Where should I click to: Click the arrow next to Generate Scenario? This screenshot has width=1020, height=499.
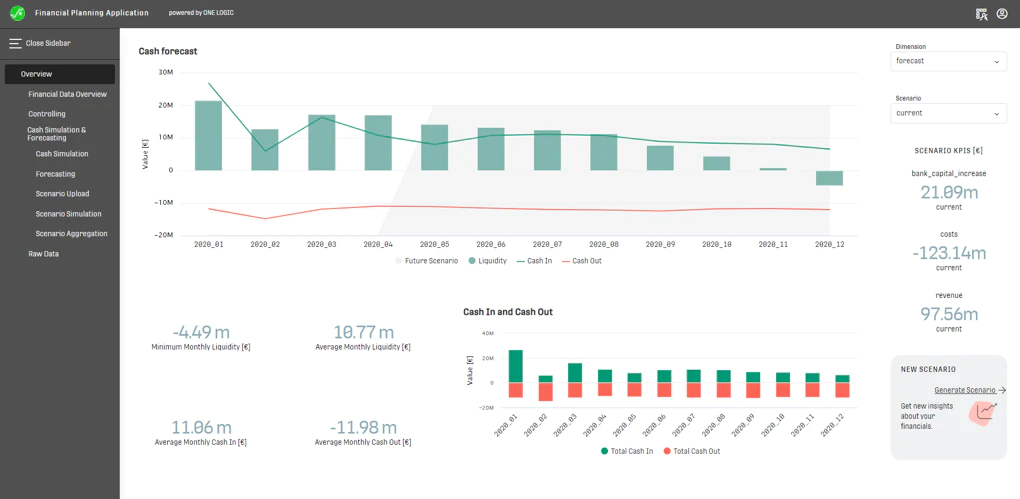click(x=1002, y=390)
